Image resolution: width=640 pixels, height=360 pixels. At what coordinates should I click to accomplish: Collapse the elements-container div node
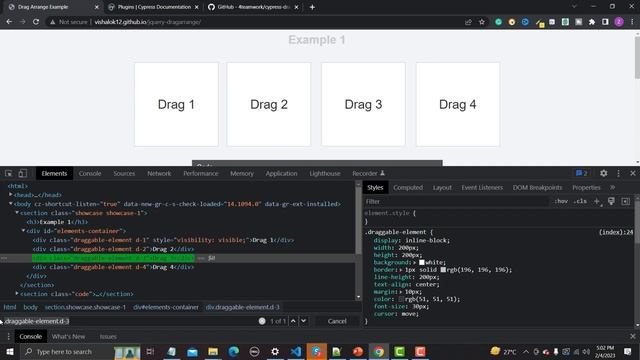(24, 231)
